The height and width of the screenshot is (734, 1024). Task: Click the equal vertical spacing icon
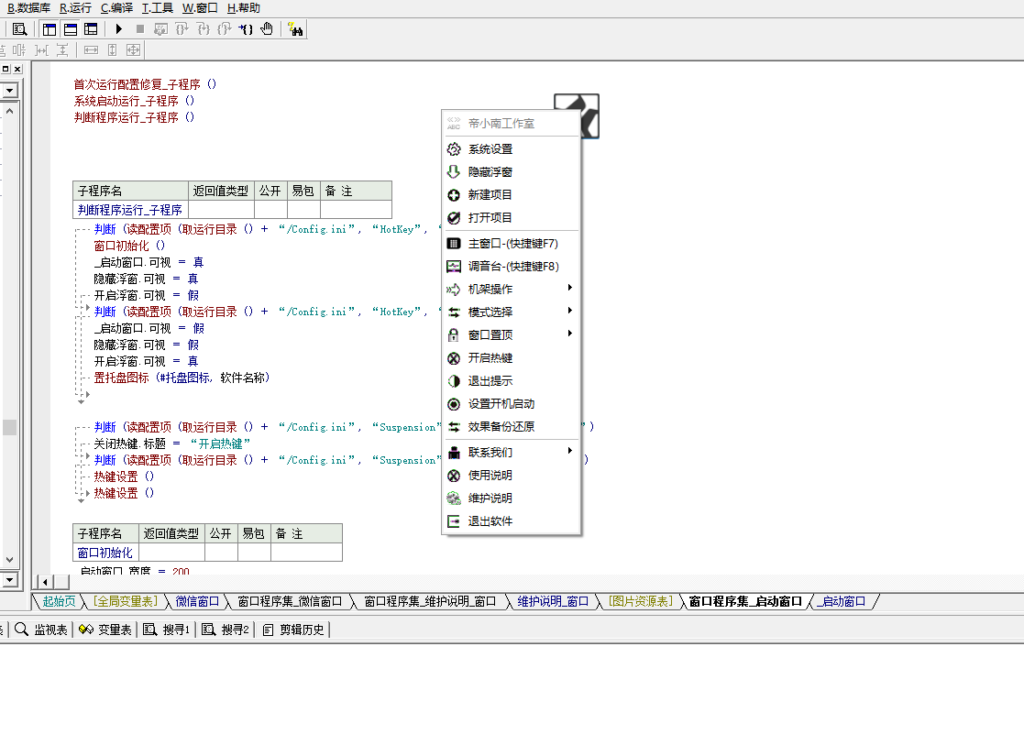[x=62, y=50]
